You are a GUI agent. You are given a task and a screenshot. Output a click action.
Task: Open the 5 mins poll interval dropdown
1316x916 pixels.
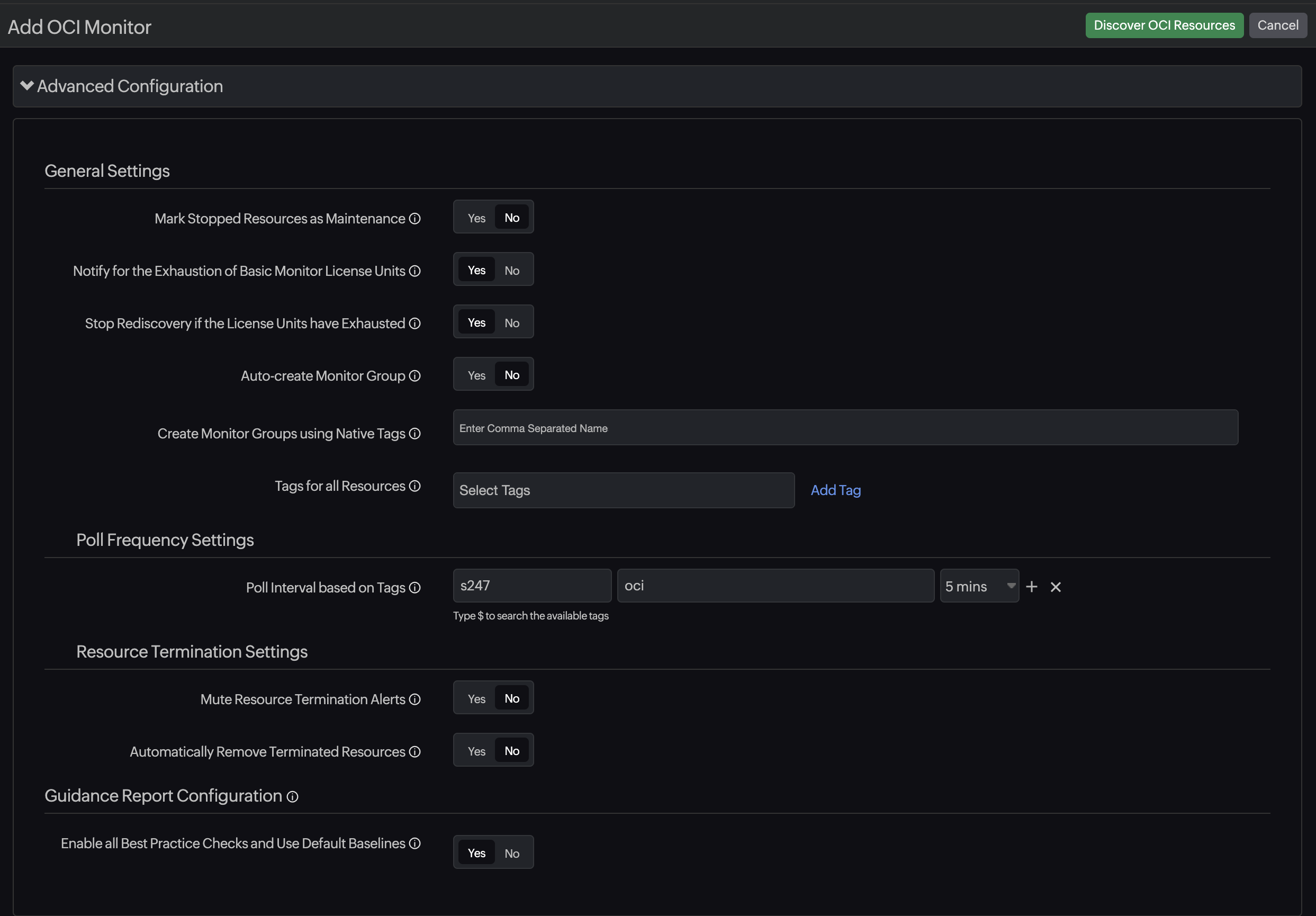(979, 586)
